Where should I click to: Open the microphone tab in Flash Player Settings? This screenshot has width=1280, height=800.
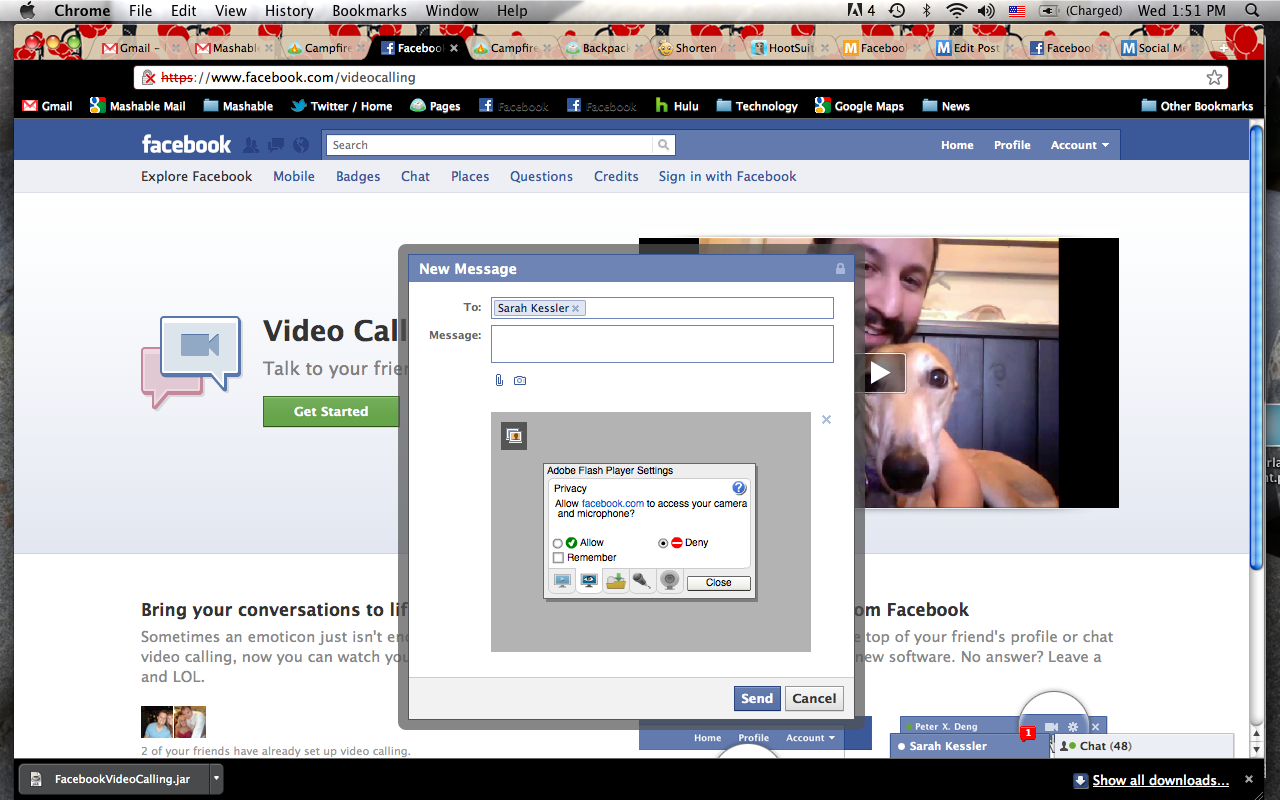[642, 581]
